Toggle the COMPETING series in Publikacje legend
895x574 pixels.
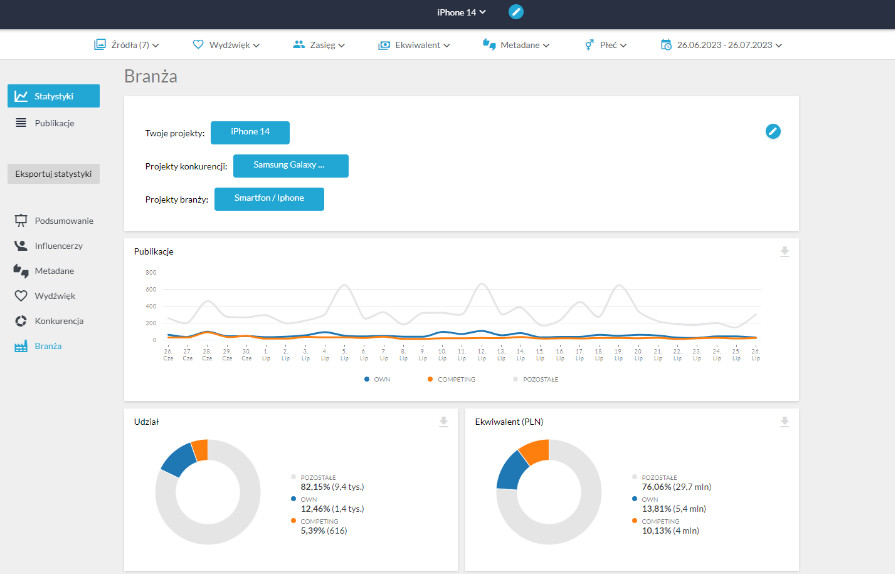[451, 379]
